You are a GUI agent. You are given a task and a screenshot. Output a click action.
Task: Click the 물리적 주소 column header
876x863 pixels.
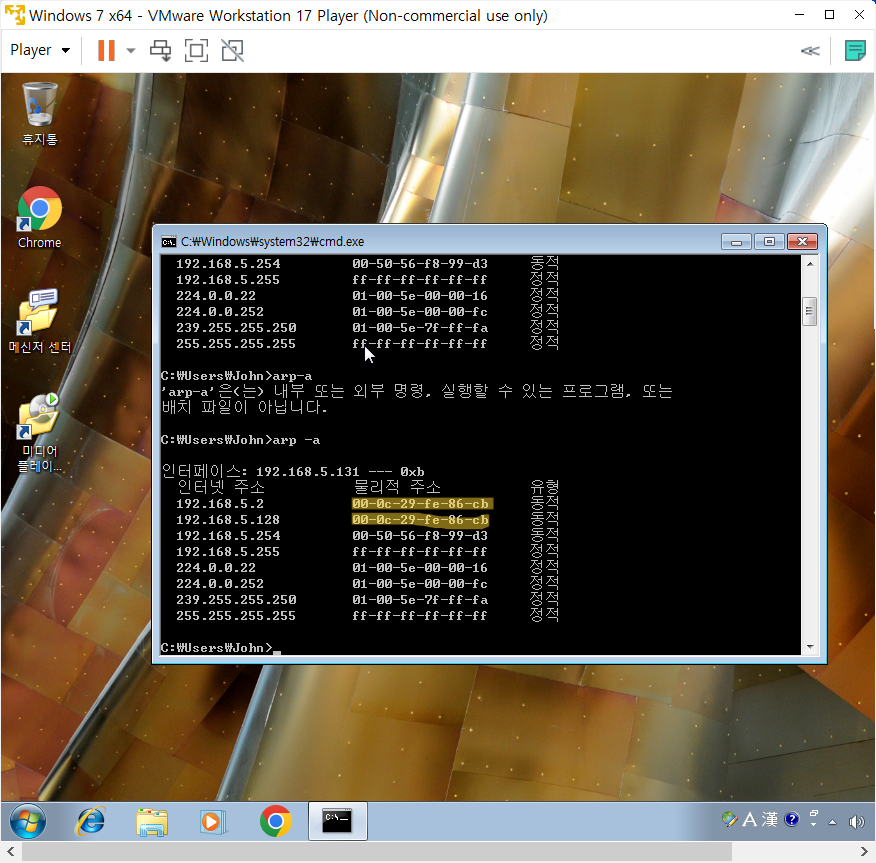tap(397, 487)
